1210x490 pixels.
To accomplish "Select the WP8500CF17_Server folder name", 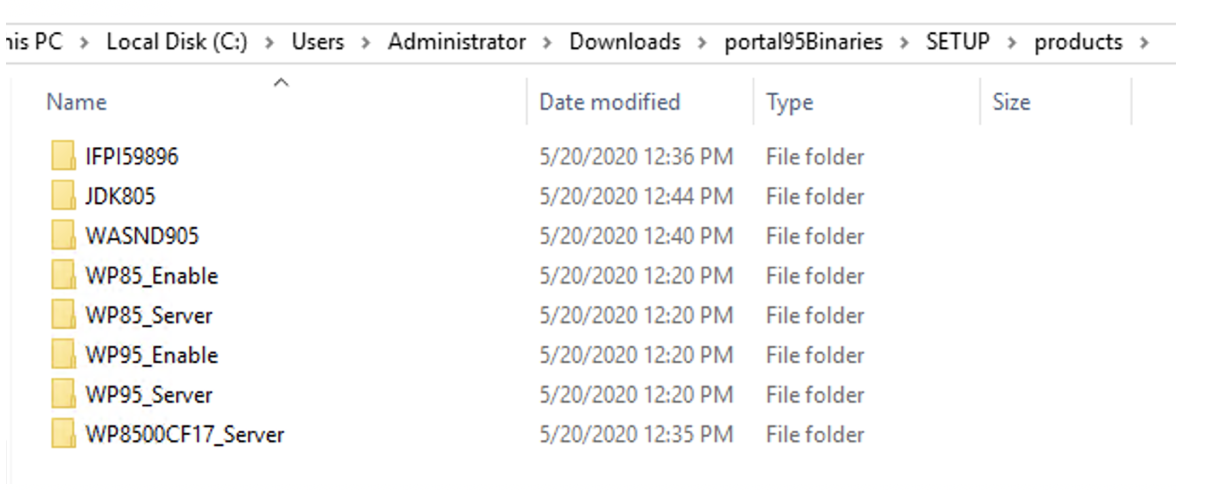I will 185,435.
